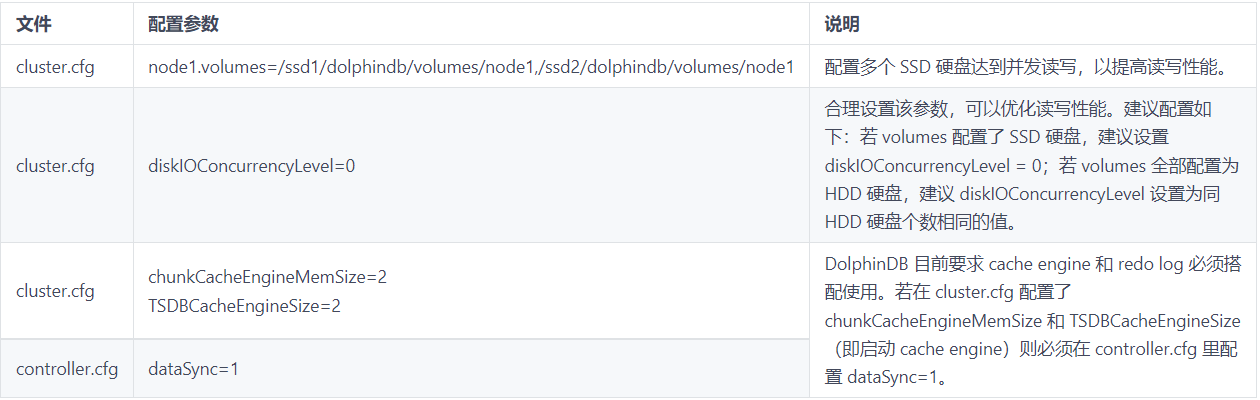
Task: Select cluster.cfg beside chunkCacheEngineMemSize=2
Action: (55, 291)
